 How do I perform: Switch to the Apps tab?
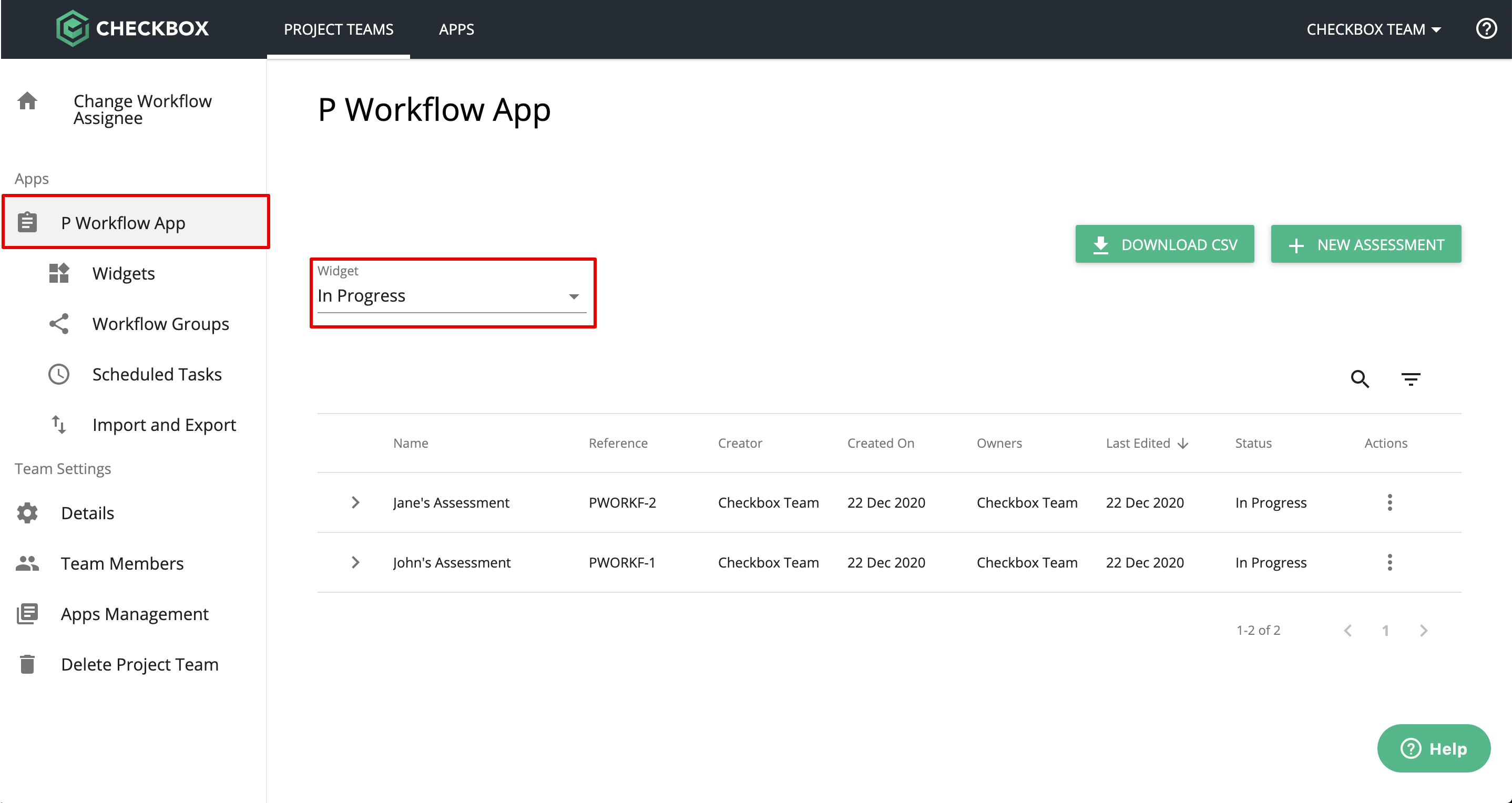pyautogui.click(x=457, y=29)
